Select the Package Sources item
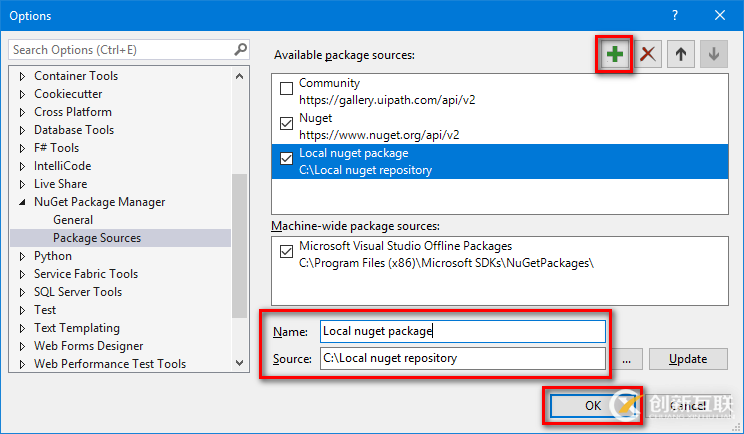Screen dimensions: 744x434 [x=97, y=238]
